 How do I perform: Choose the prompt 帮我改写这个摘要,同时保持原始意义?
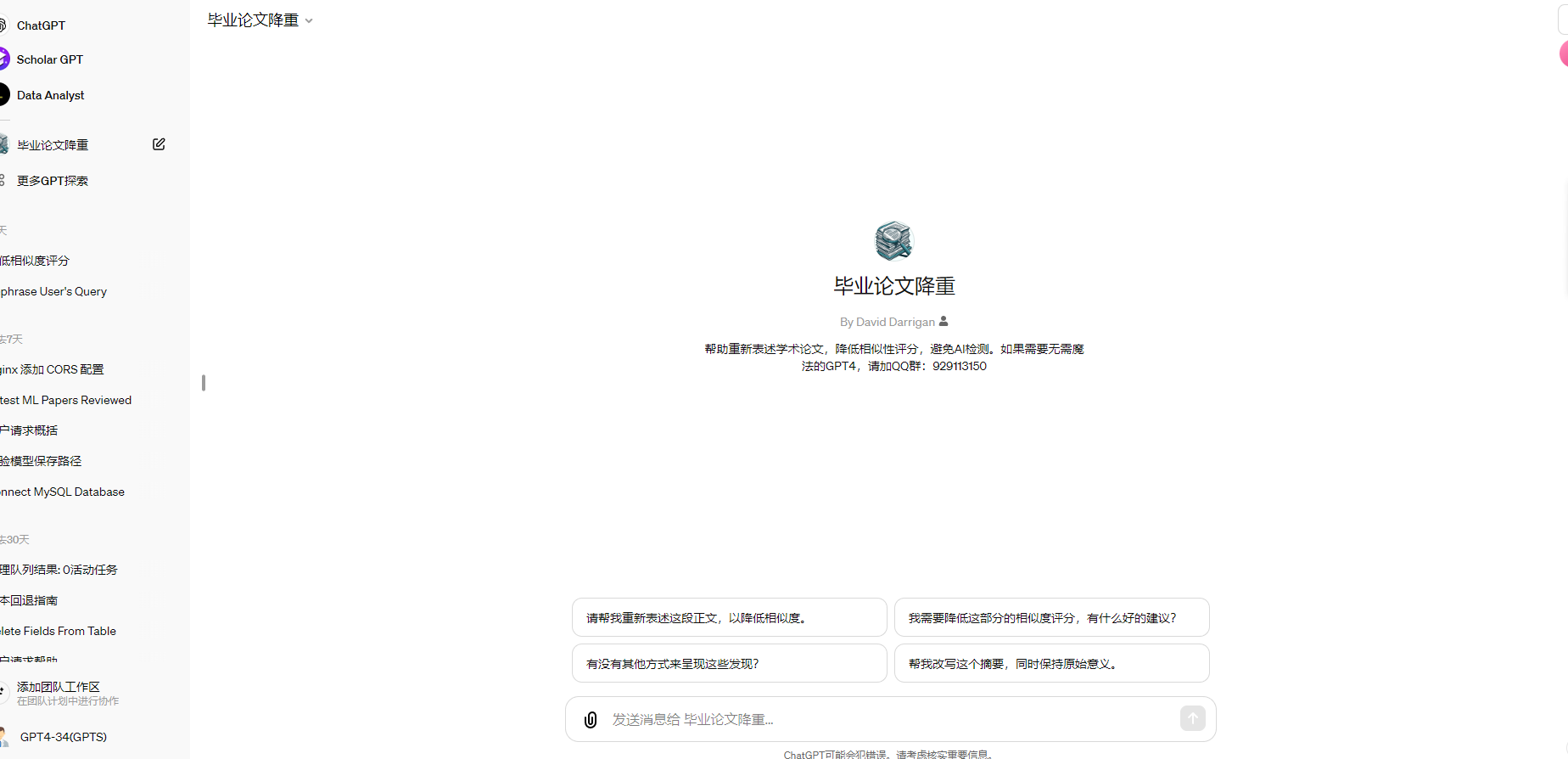coord(1052,663)
